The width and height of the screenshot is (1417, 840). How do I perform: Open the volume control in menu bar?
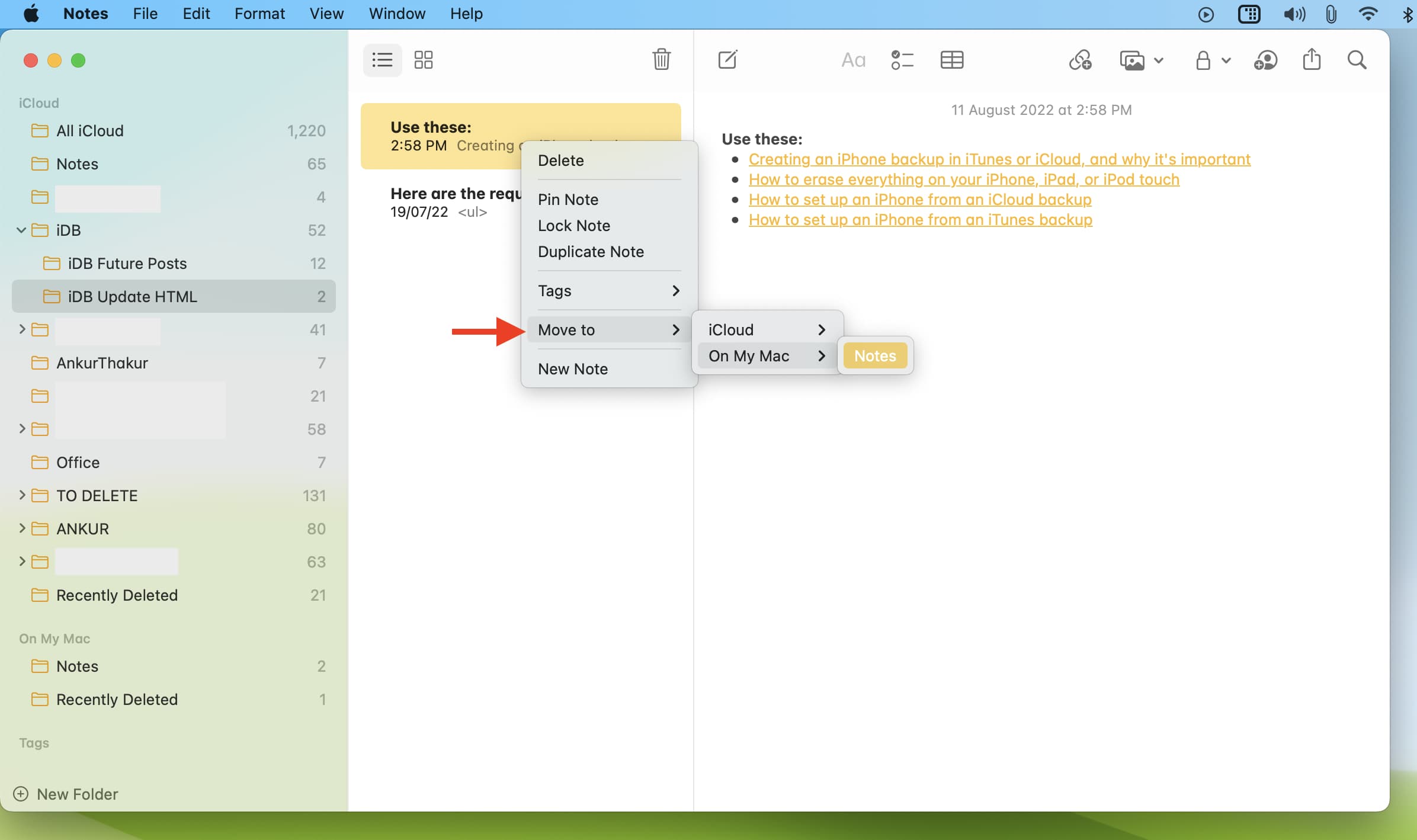tap(1294, 14)
